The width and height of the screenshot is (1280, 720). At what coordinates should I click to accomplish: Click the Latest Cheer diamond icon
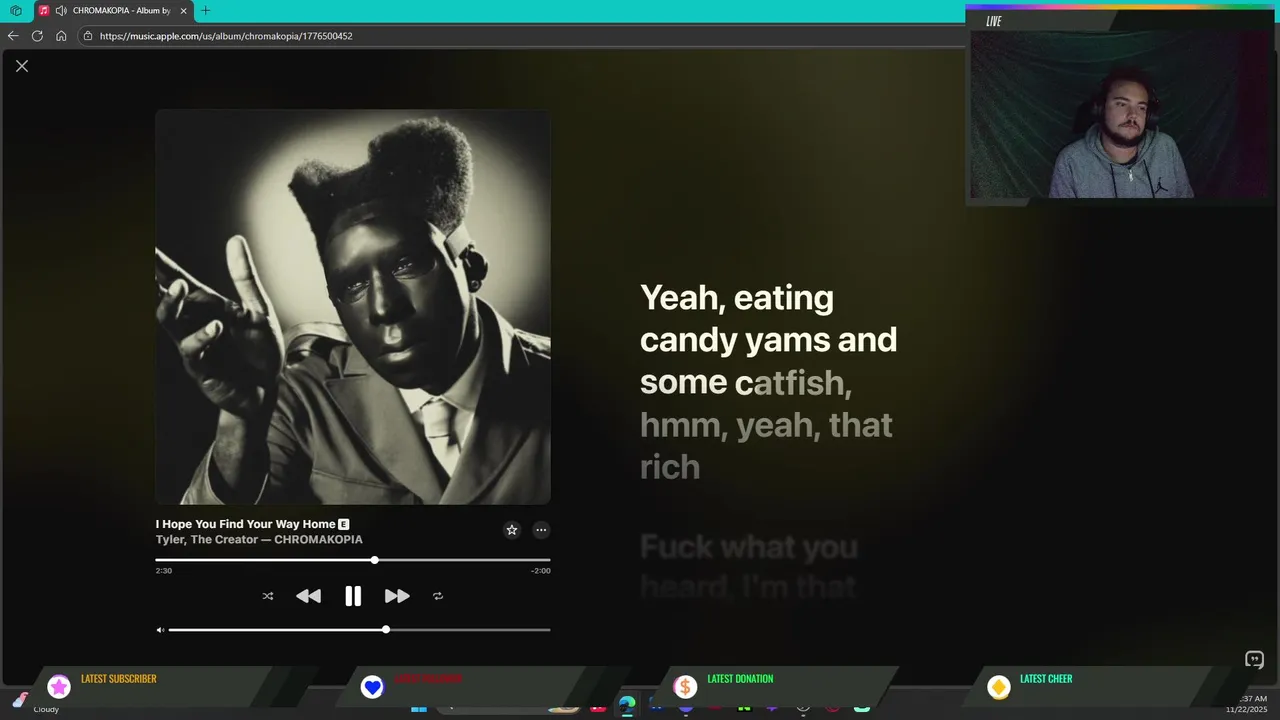998,687
